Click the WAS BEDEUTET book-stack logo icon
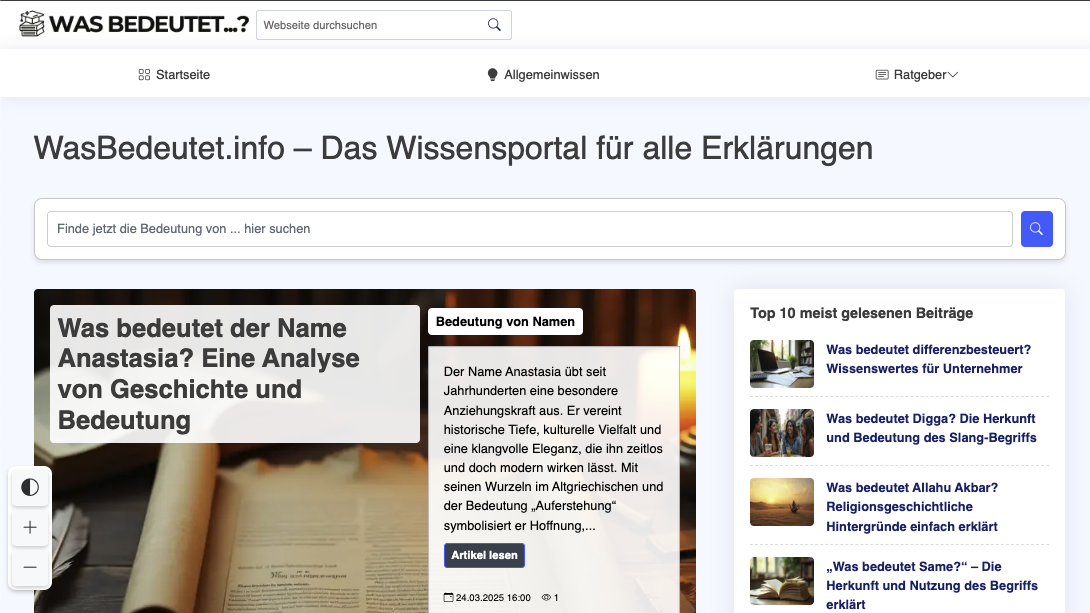 [x=32, y=22]
